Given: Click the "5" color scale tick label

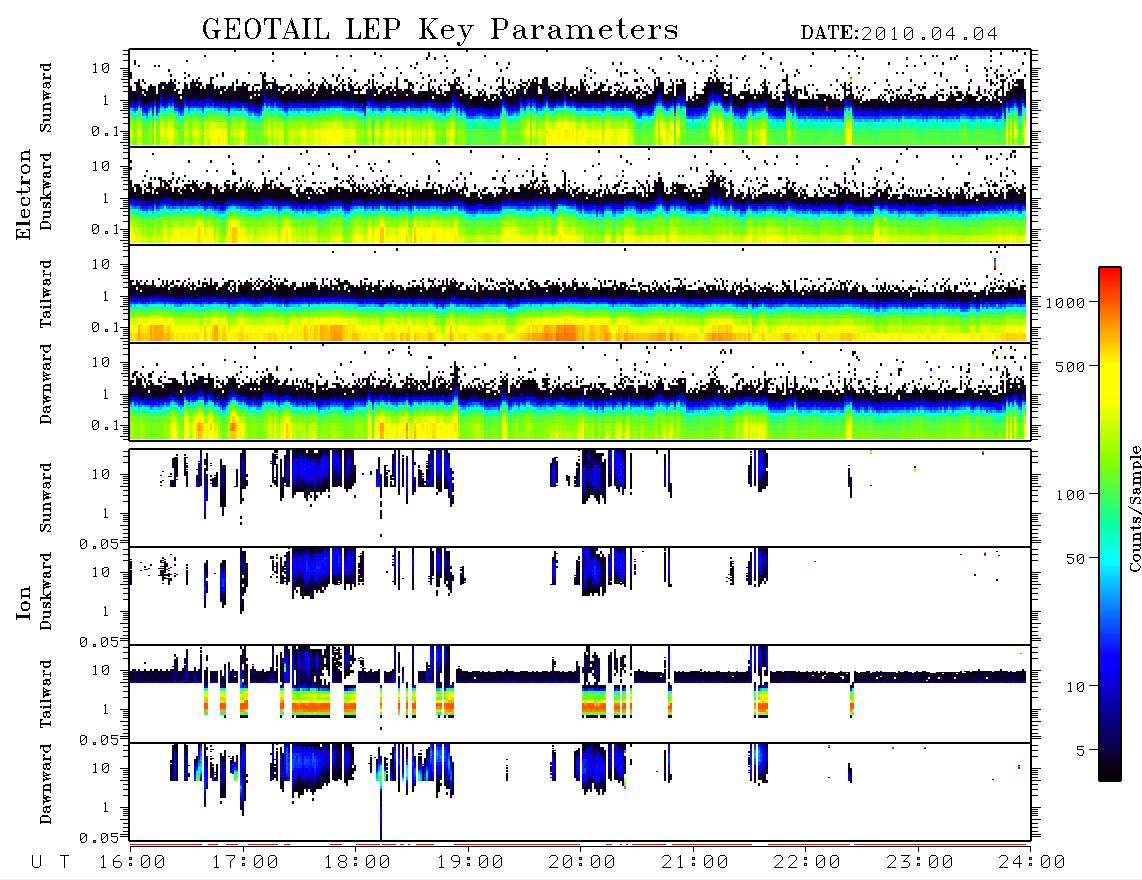Looking at the screenshot, I should tap(1081, 750).
